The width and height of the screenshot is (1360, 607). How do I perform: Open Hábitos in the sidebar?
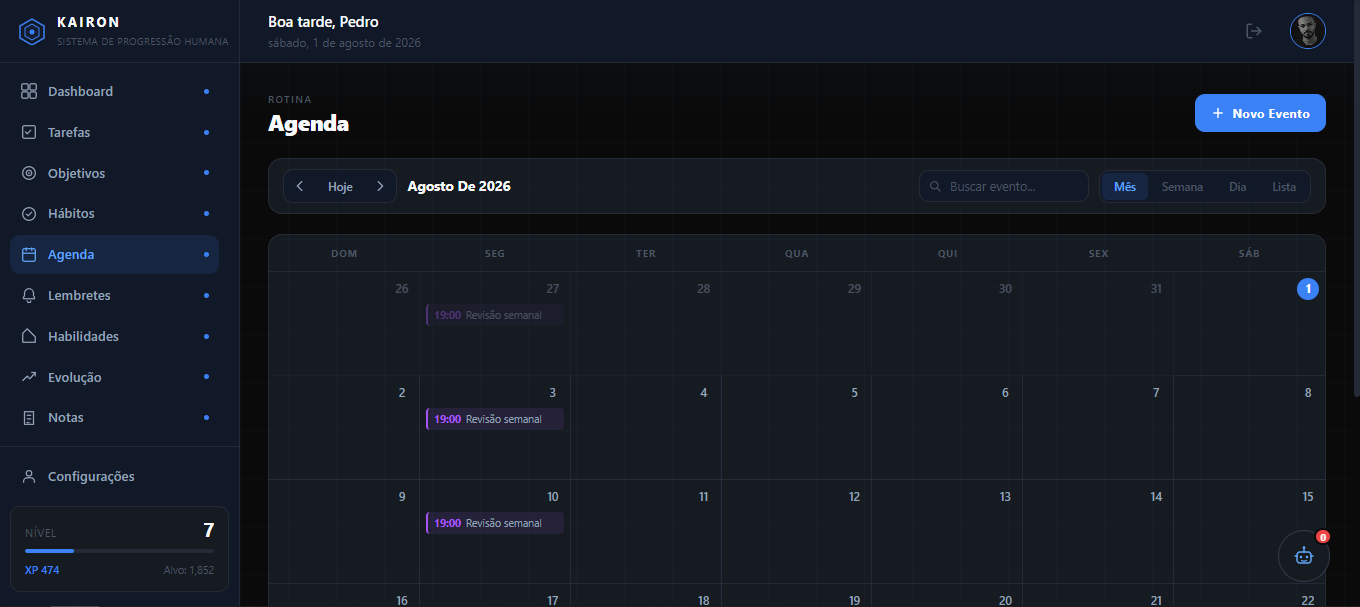(x=114, y=214)
